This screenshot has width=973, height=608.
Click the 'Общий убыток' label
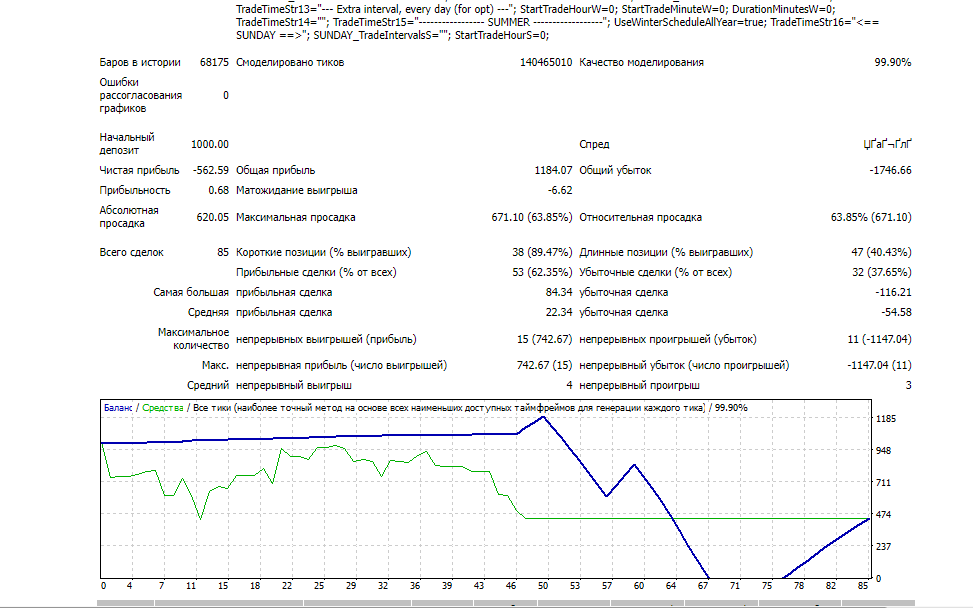point(615,171)
